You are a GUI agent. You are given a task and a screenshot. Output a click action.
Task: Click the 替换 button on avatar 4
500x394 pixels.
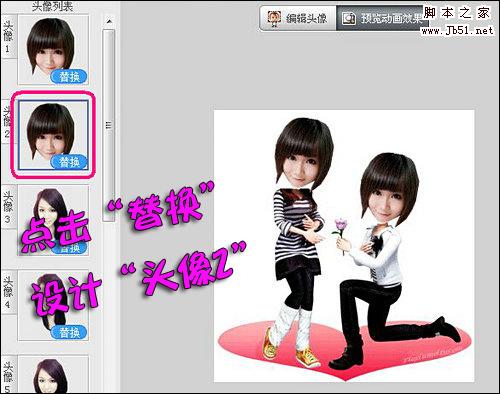69,332
